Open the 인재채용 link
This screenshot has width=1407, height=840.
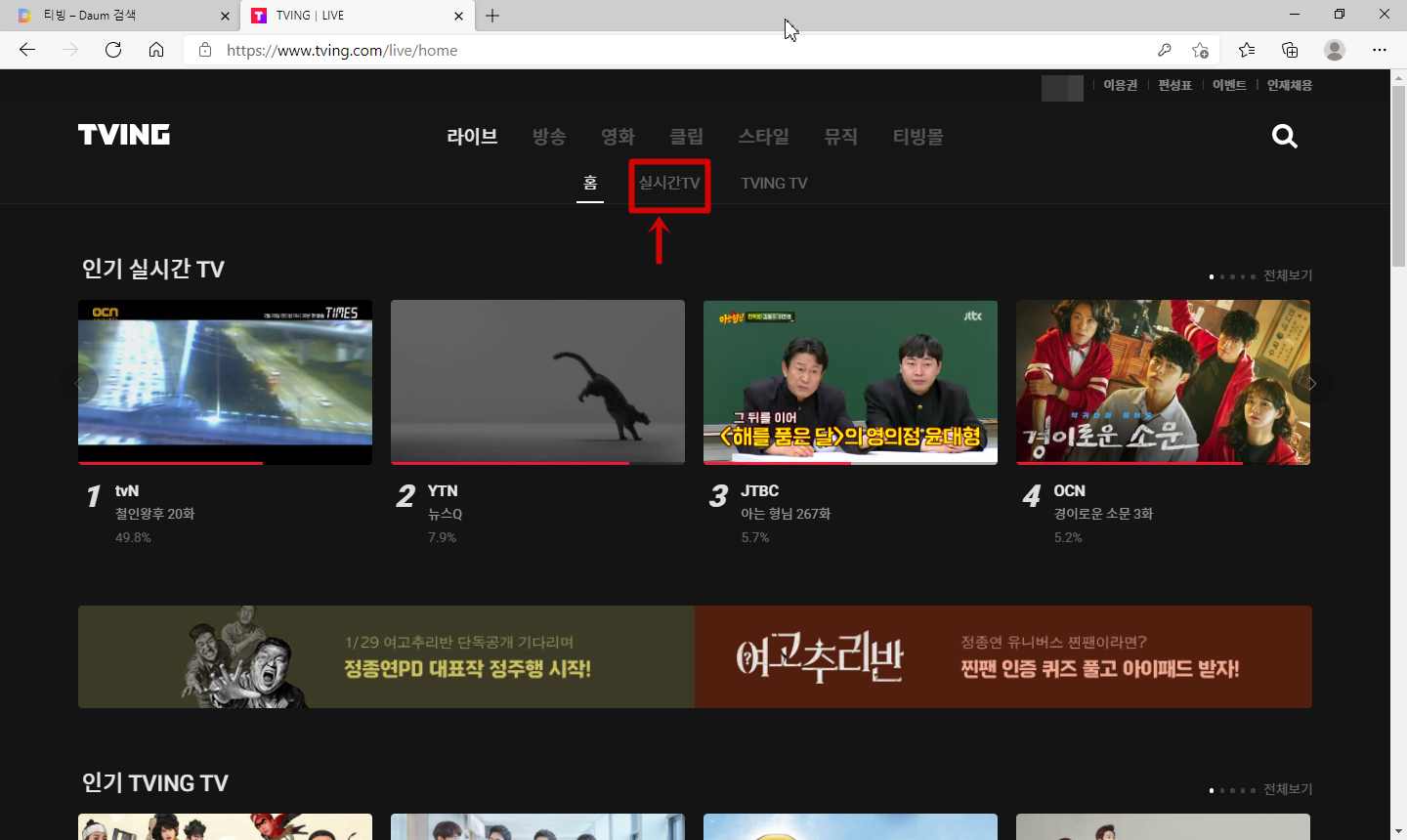[x=1290, y=86]
